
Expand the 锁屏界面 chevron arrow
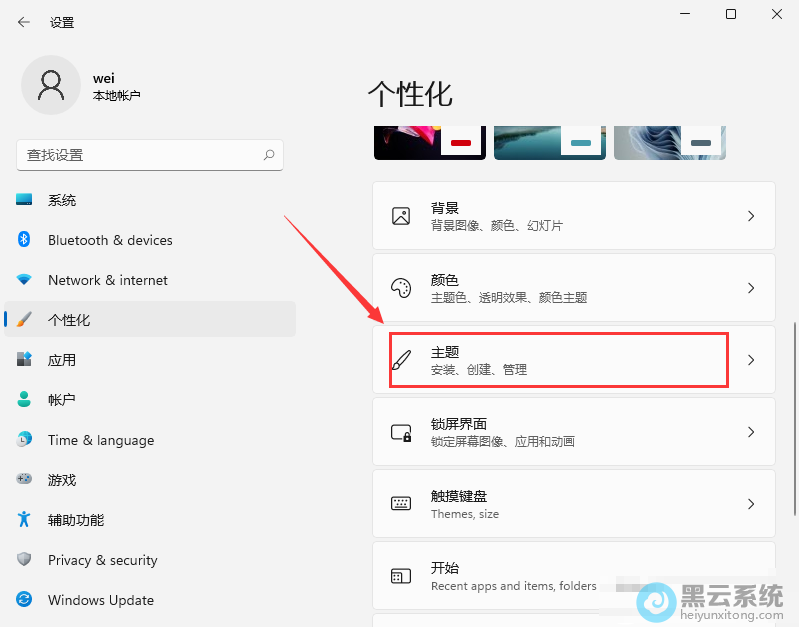(751, 432)
